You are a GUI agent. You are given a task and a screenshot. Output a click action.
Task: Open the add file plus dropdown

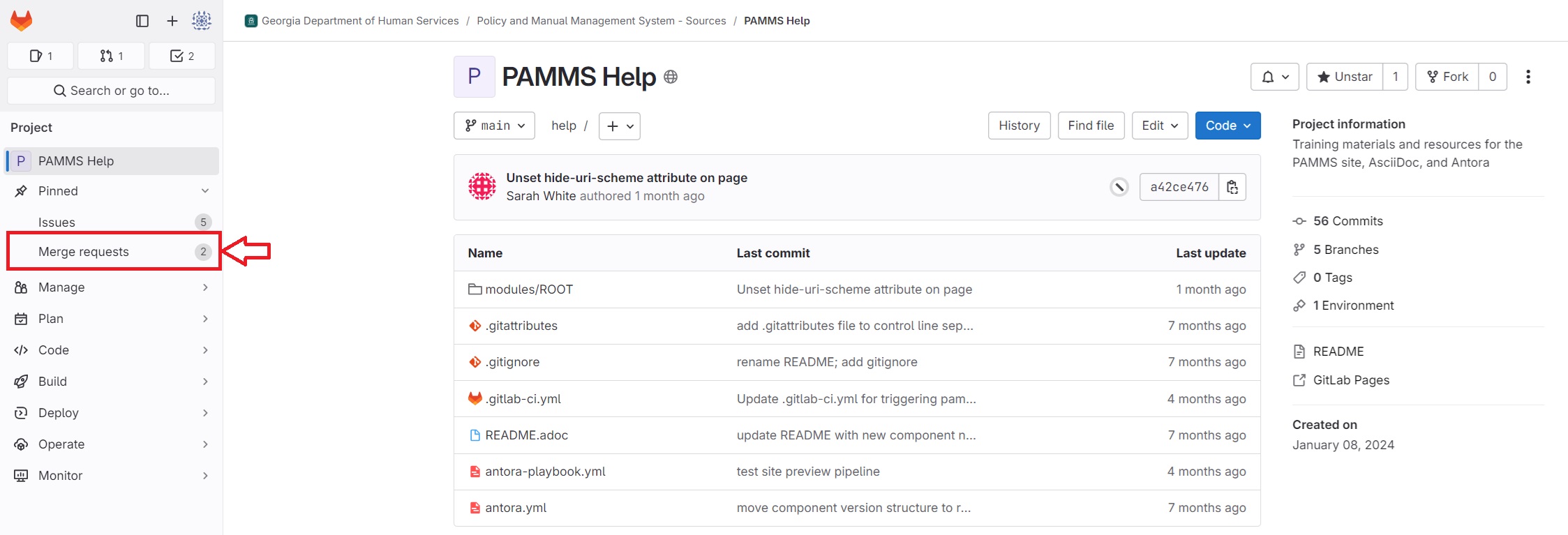coord(620,126)
